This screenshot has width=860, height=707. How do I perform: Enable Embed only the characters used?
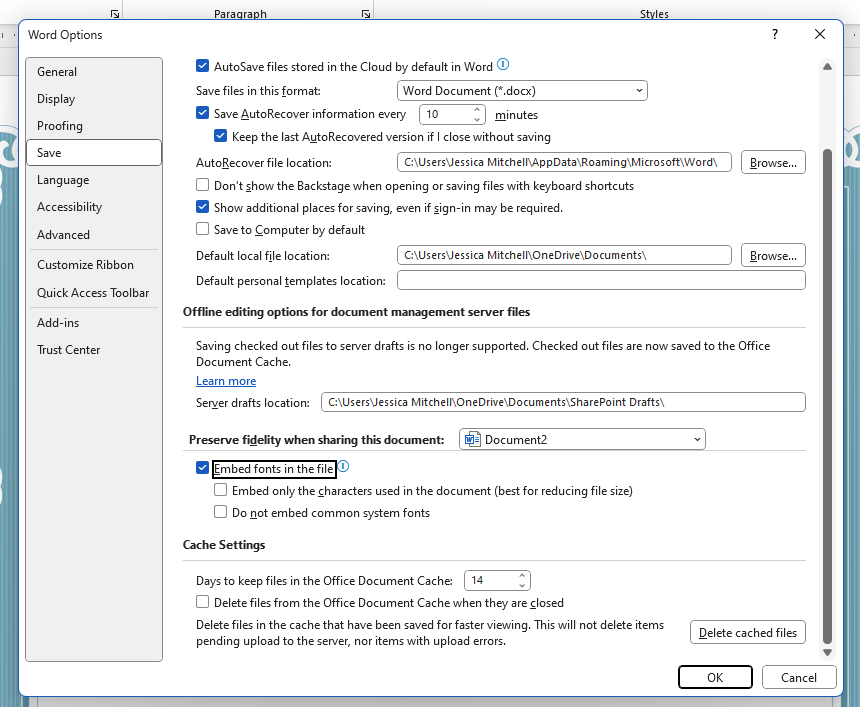click(x=220, y=490)
